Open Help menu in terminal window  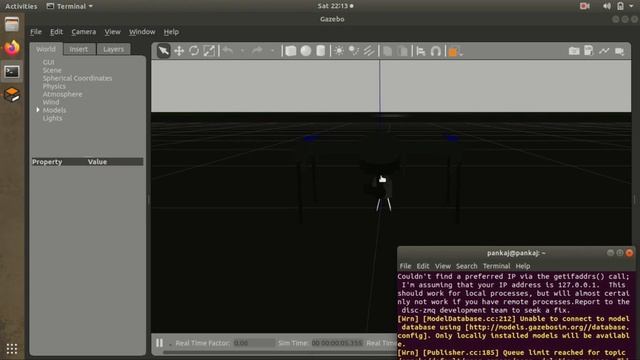pos(522,266)
